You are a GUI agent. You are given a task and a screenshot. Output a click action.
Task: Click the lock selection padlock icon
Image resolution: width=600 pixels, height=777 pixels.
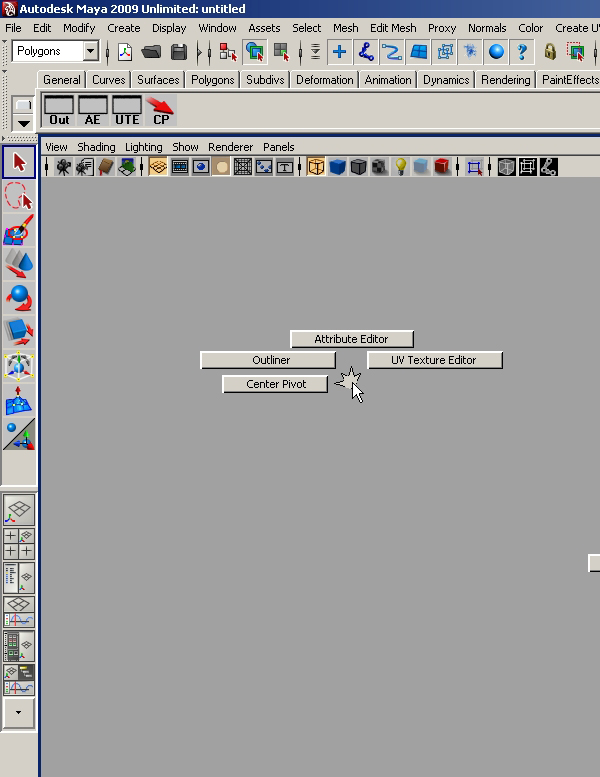point(550,52)
